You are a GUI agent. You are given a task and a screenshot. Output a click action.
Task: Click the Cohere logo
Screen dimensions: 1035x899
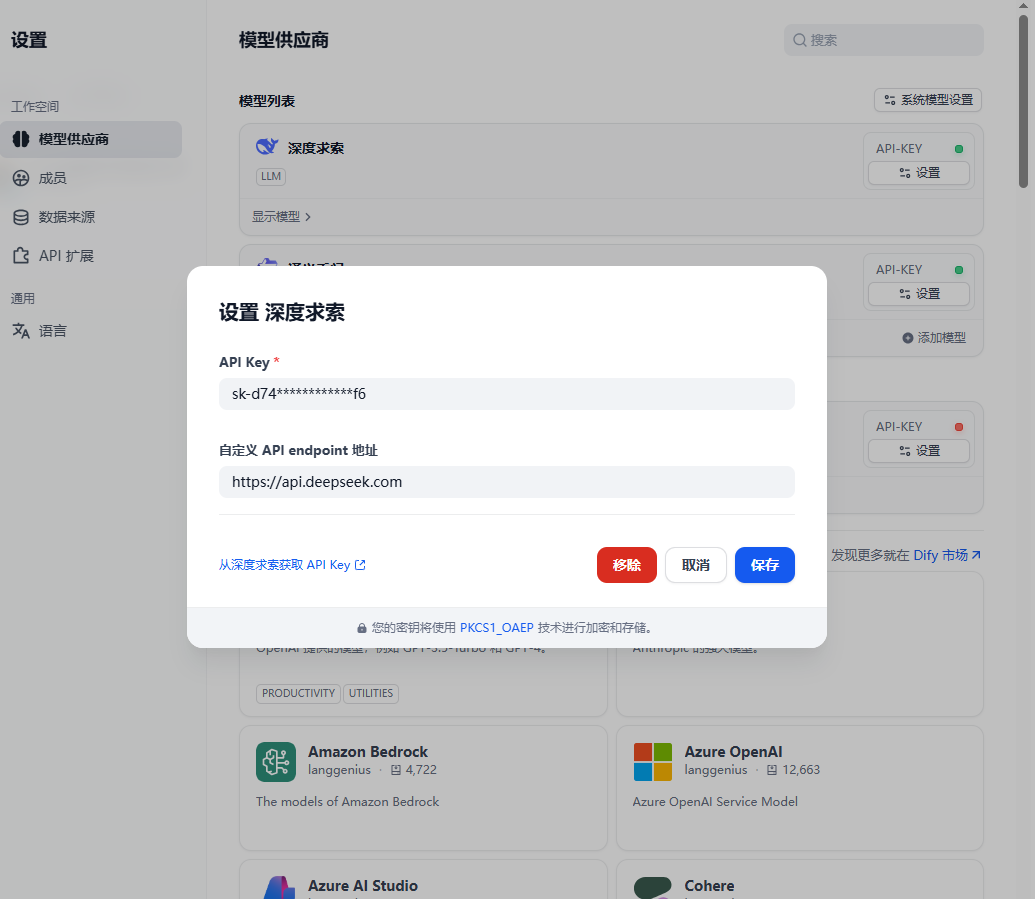[x=653, y=888]
